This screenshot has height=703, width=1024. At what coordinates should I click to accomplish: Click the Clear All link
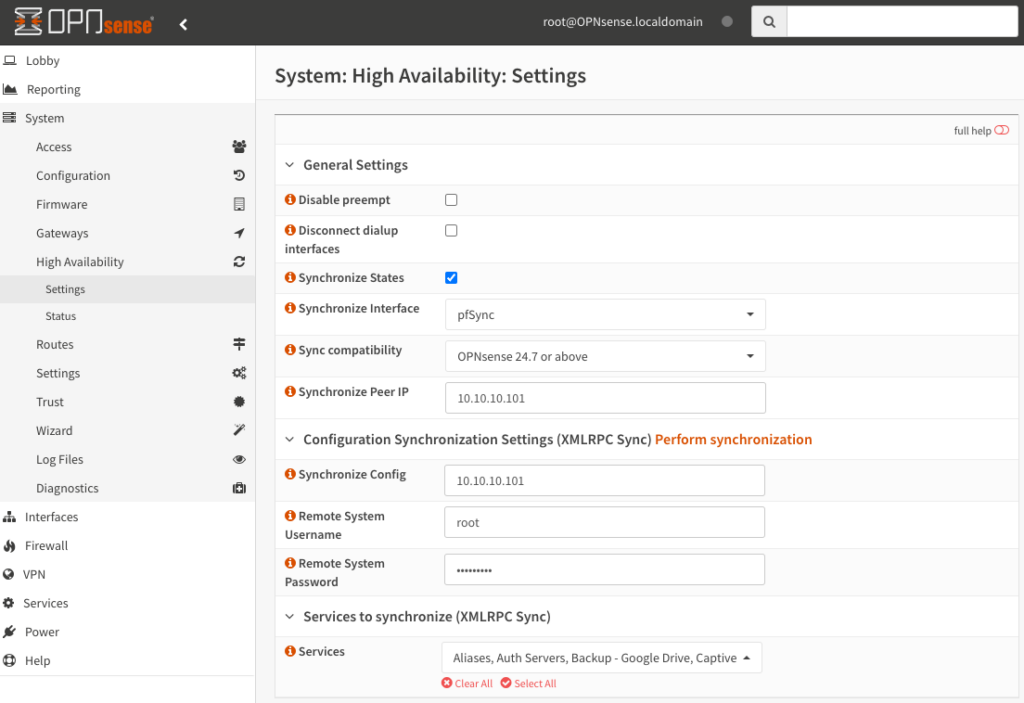pos(467,683)
